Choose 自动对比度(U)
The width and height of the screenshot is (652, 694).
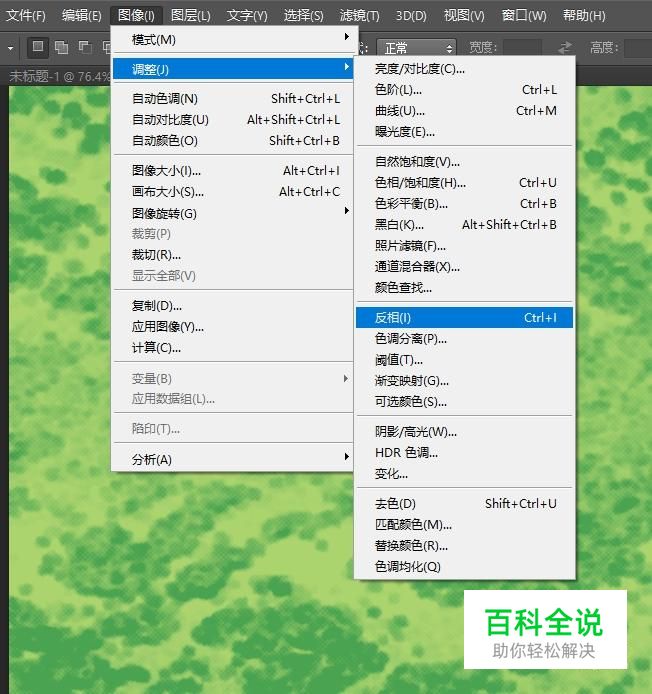tap(232, 120)
